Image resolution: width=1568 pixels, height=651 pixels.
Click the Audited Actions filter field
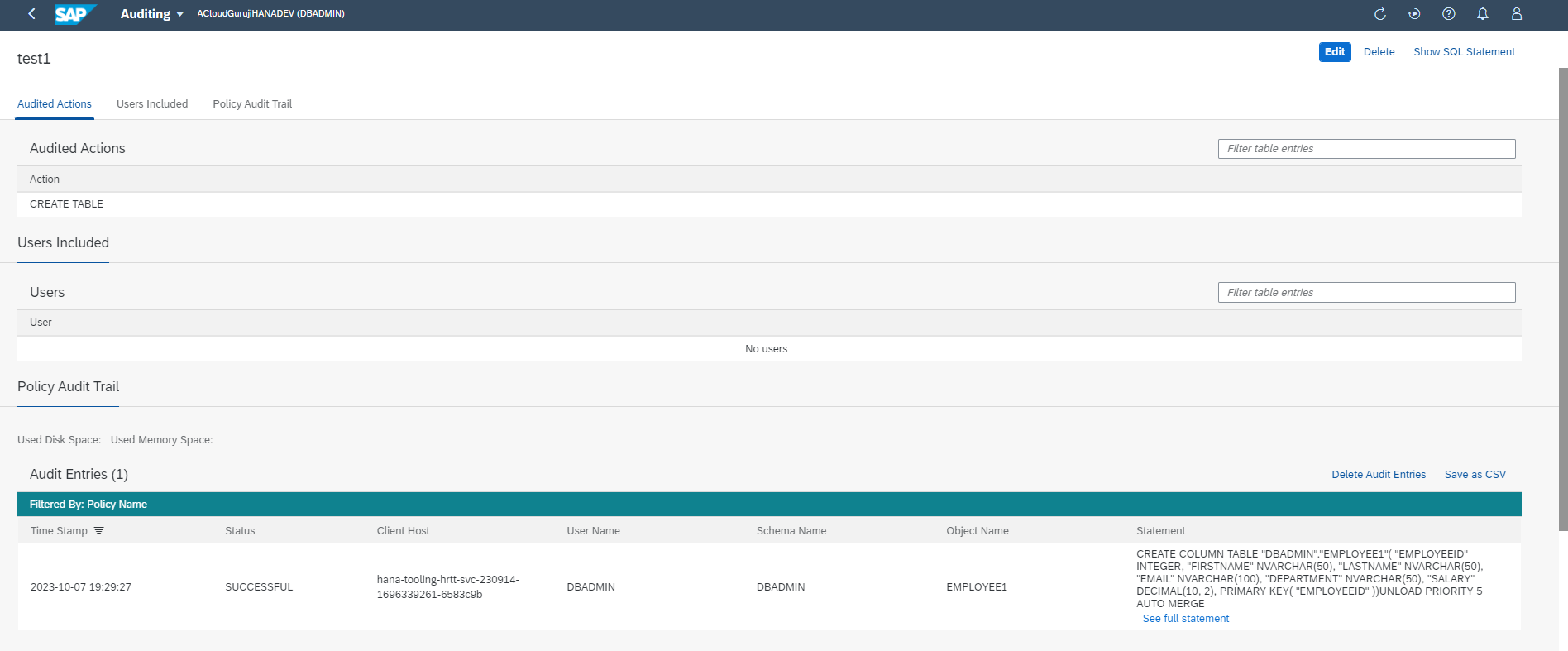pyautogui.click(x=1366, y=149)
